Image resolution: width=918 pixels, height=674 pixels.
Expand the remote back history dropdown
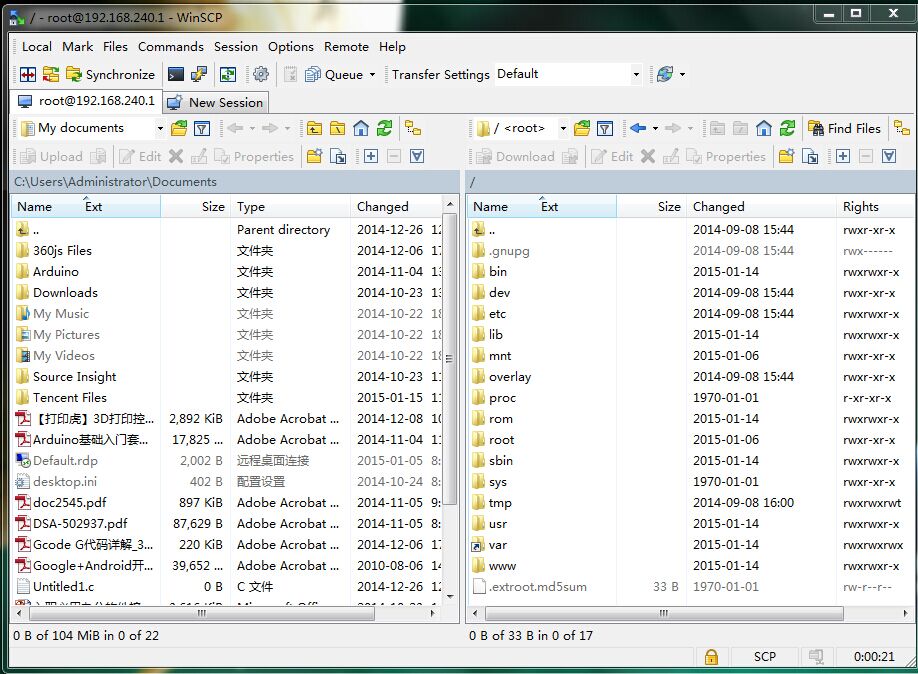click(x=655, y=128)
